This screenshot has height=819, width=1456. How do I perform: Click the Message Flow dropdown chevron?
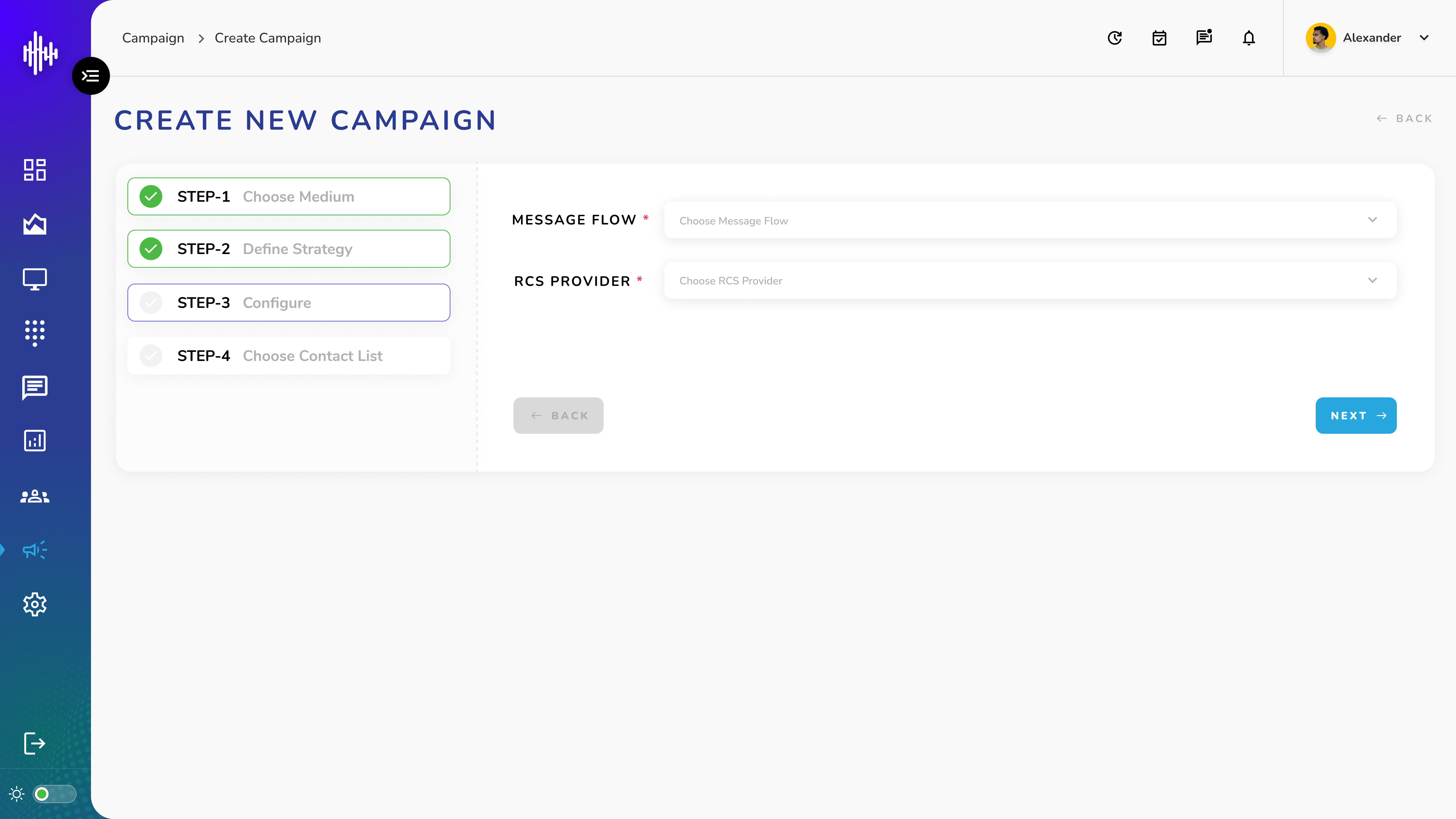[x=1372, y=220]
